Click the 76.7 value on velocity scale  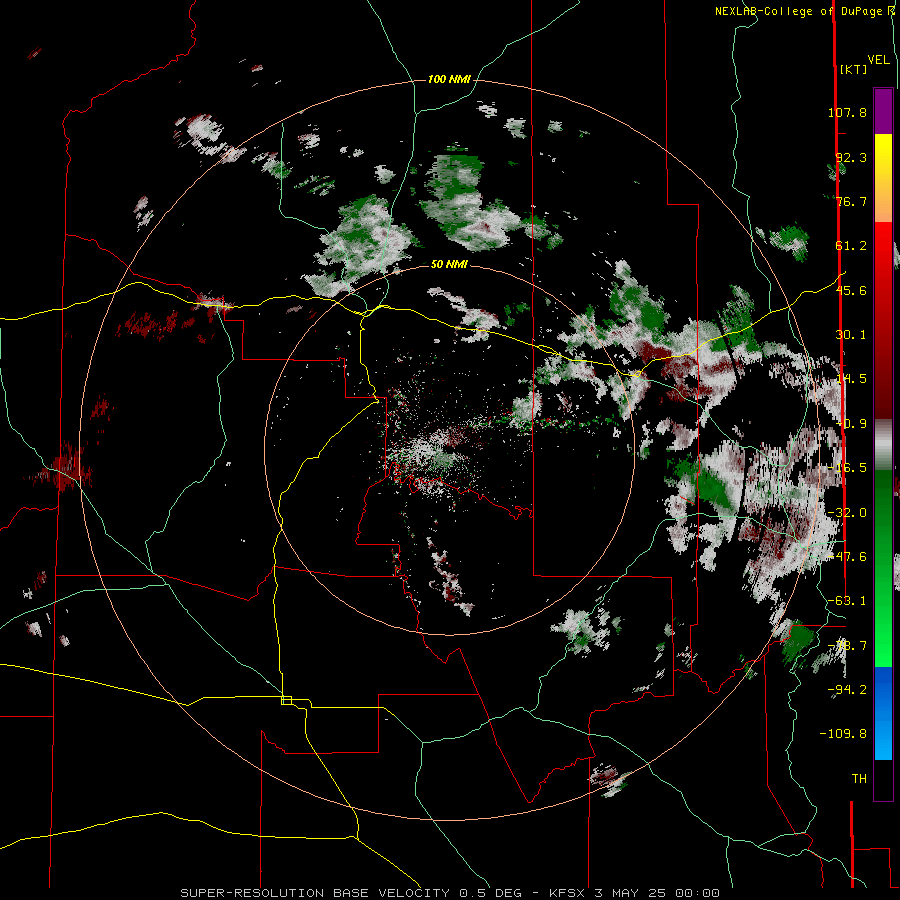pyautogui.click(x=851, y=201)
